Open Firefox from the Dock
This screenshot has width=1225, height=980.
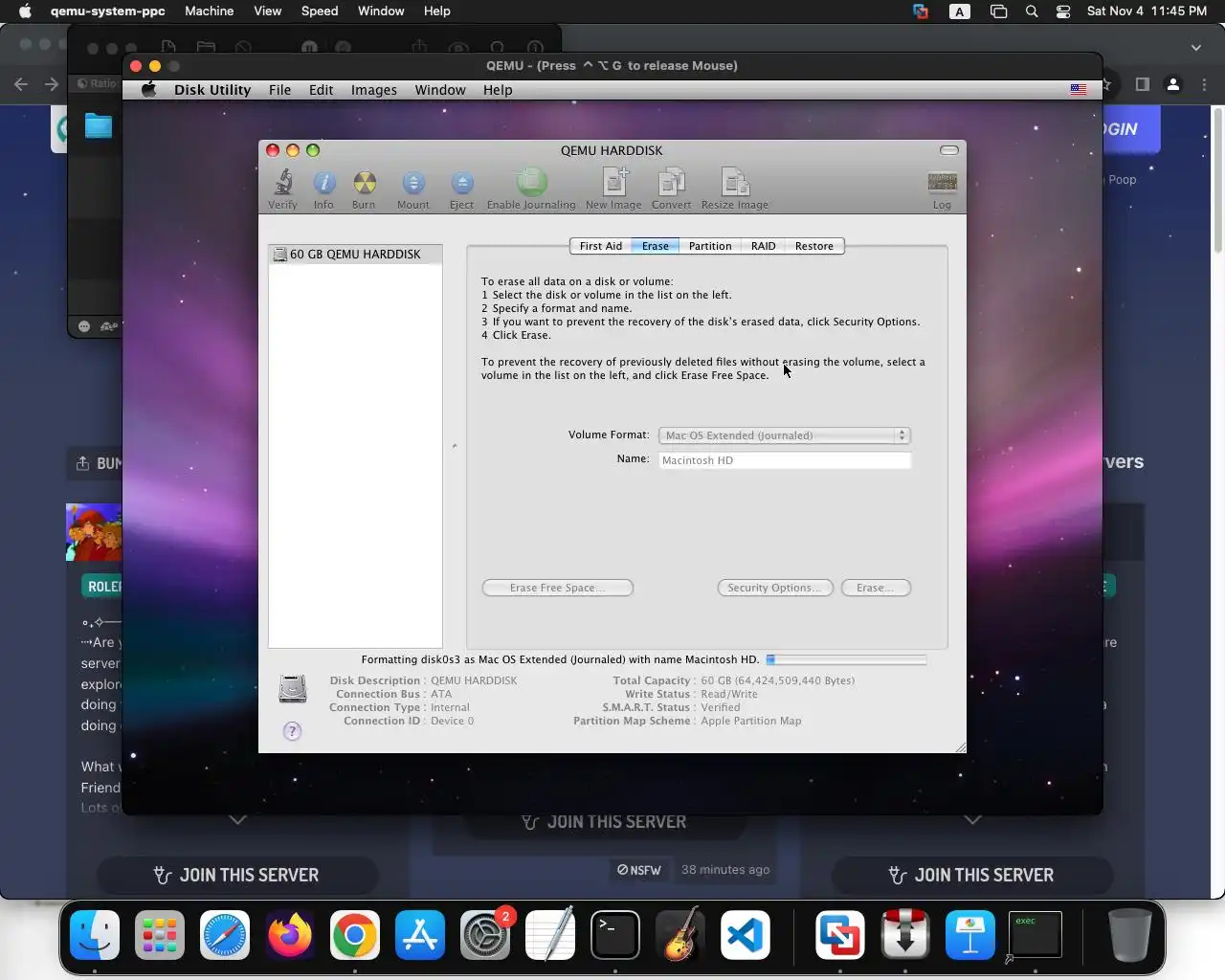point(290,934)
